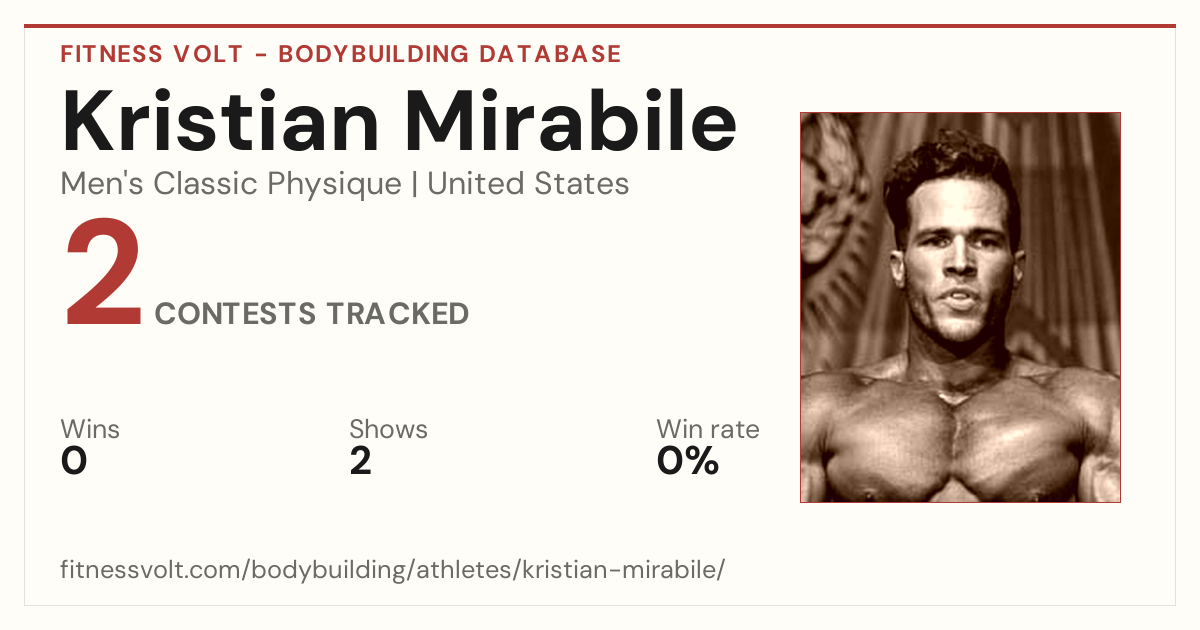Click the Wins value 0
The image size is (1200, 630).
[x=74, y=461]
